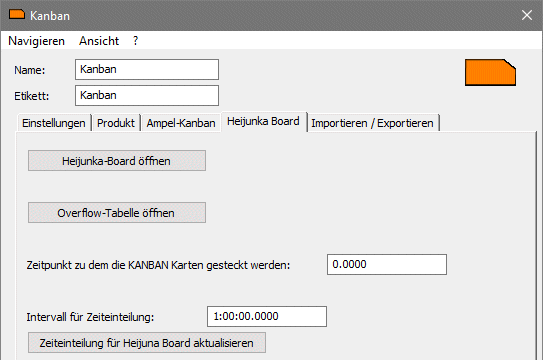
Task: Open the Navigieren menu
Action: click(x=36, y=41)
